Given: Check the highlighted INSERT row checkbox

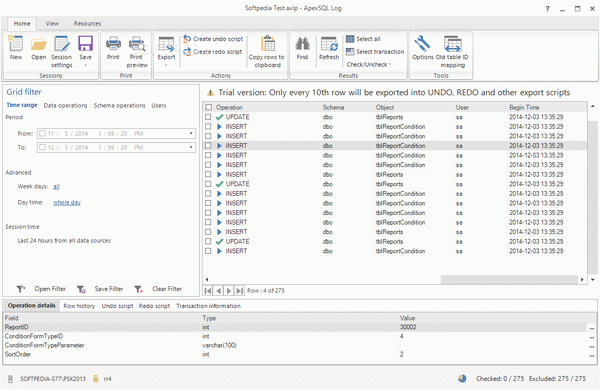Looking at the screenshot, I should [x=208, y=146].
